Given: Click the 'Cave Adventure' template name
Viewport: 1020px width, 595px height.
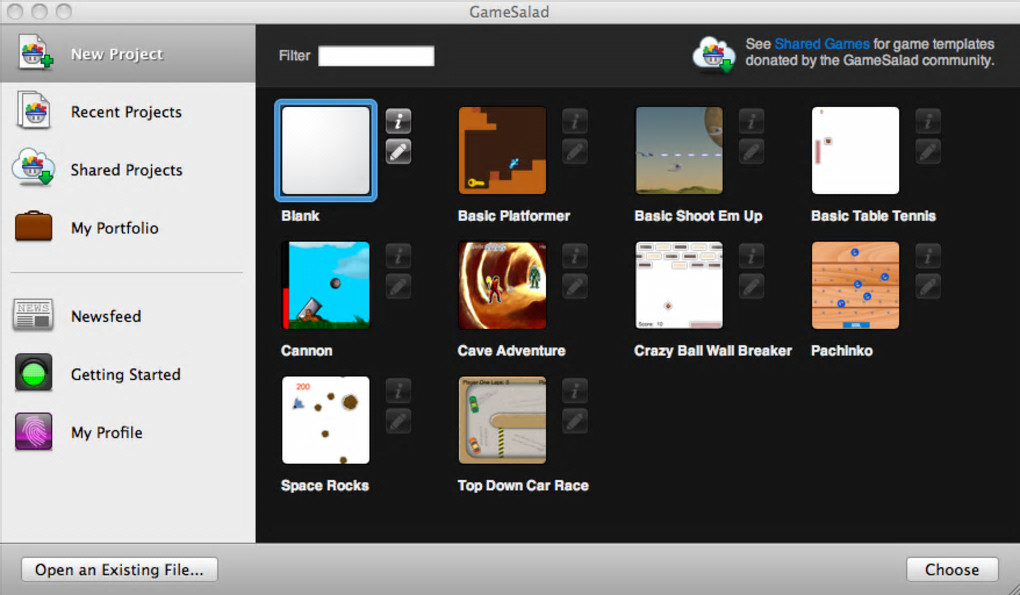Looking at the screenshot, I should tap(511, 350).
